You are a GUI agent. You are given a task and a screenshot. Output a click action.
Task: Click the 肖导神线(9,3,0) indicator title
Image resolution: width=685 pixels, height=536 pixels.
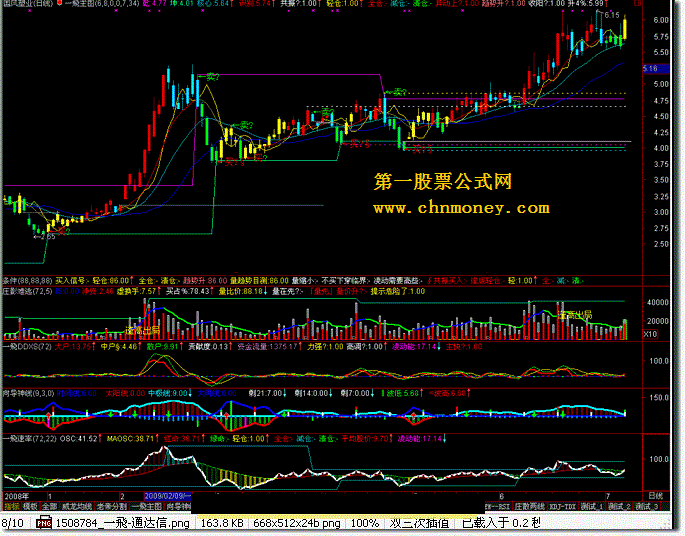(x=28, y=393)
